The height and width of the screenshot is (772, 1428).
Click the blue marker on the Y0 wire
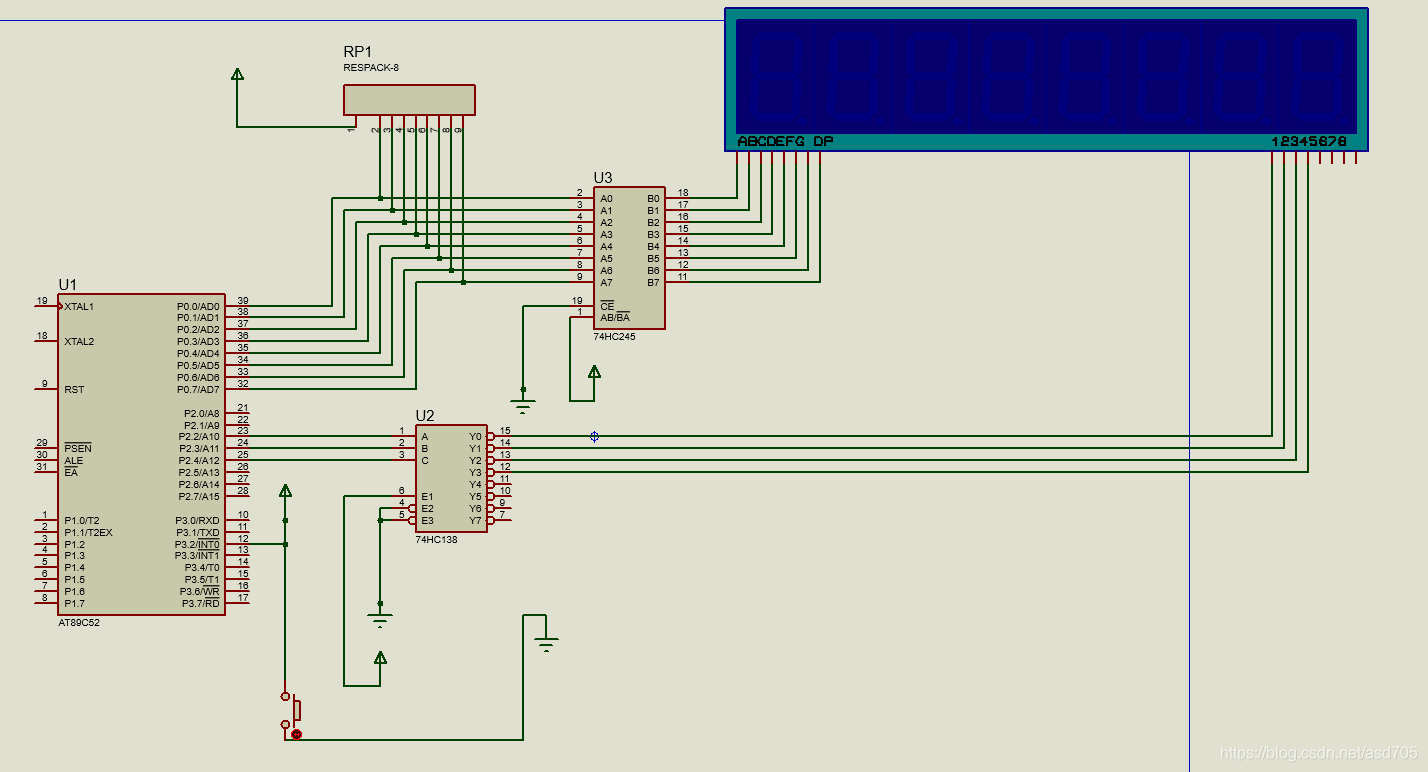(594, 436)
